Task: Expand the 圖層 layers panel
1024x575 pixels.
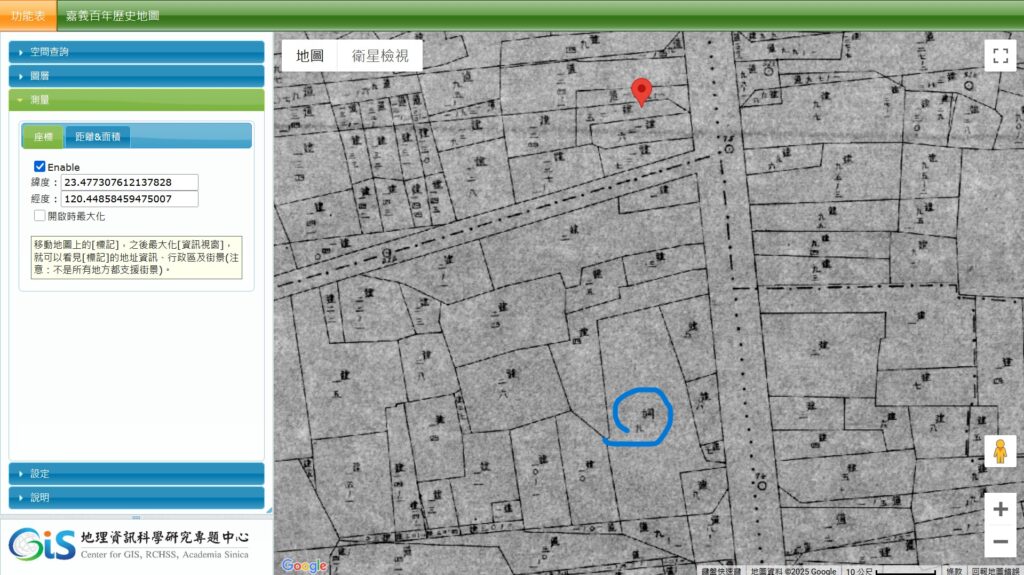Action: click(136, 75)
